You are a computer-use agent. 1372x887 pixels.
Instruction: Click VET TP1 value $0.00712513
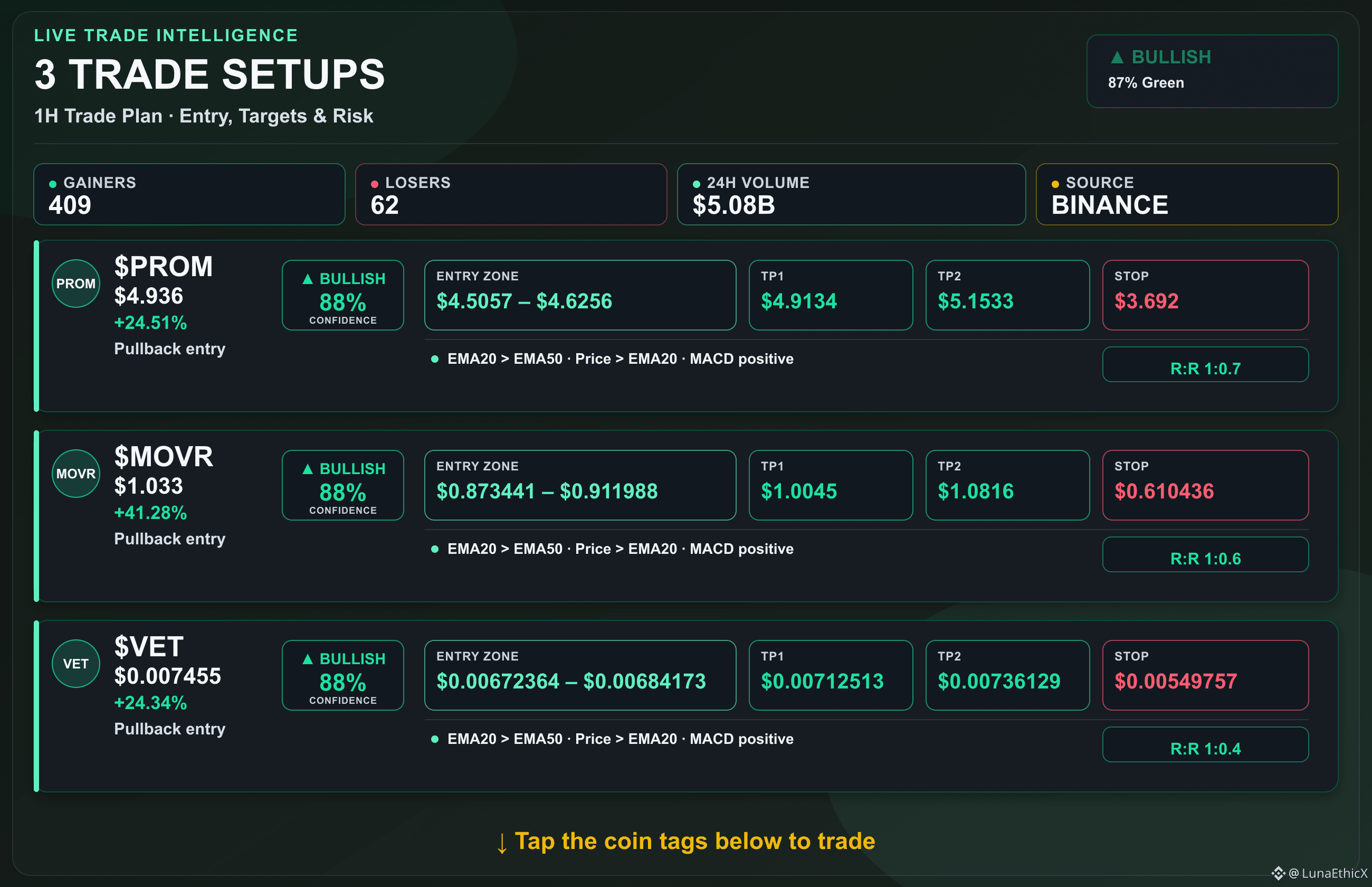click(x=822, y=682)
